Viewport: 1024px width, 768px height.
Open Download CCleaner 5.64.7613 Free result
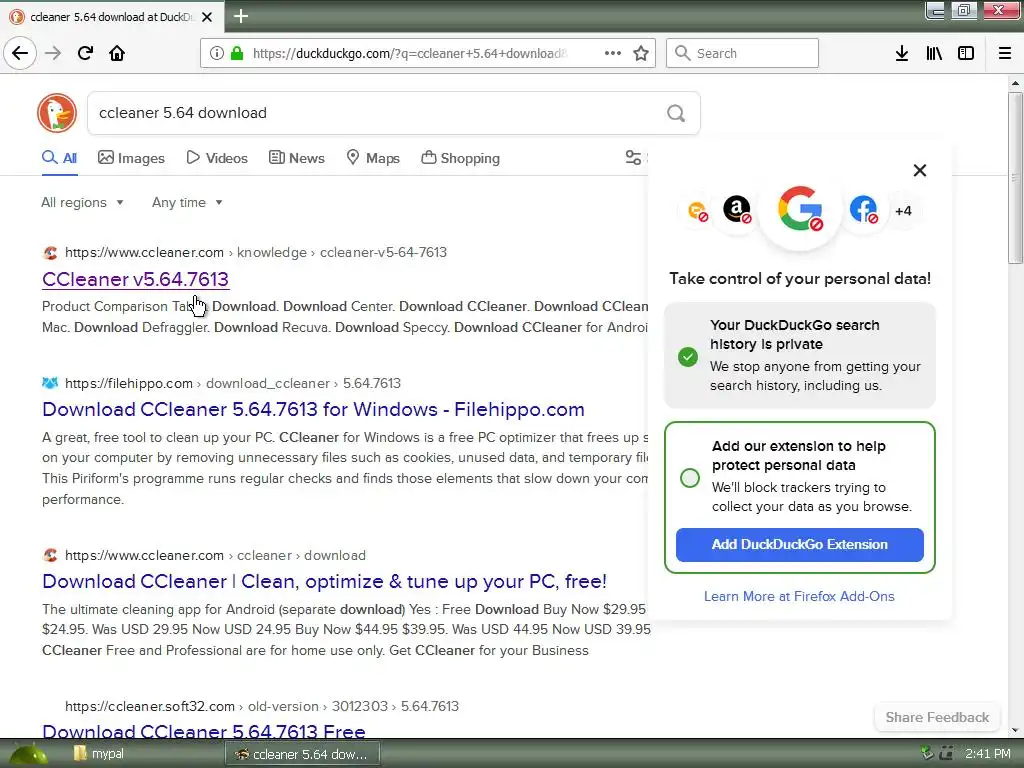tap(204, 731)
